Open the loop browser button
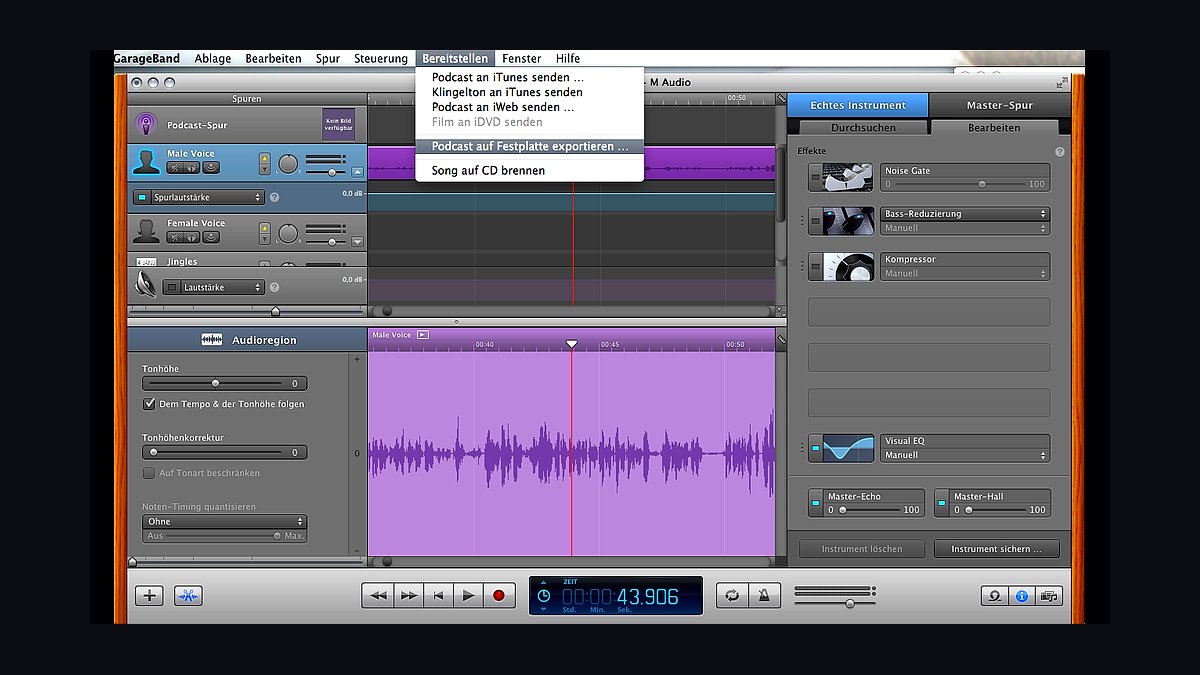Viewport: 1200px width, 675px height. 994,596
